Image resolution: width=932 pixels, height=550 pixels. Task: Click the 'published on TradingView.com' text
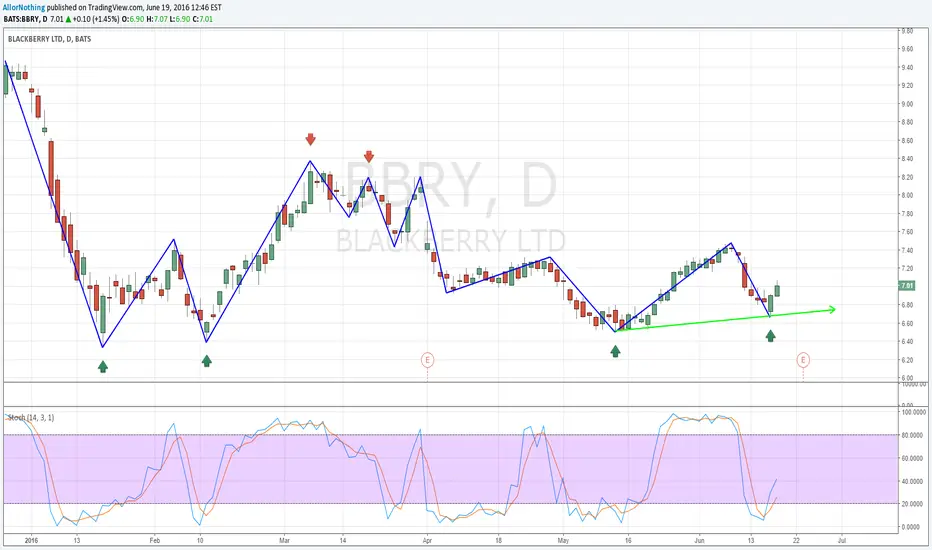pyautogui.click(x=95, y=8)
